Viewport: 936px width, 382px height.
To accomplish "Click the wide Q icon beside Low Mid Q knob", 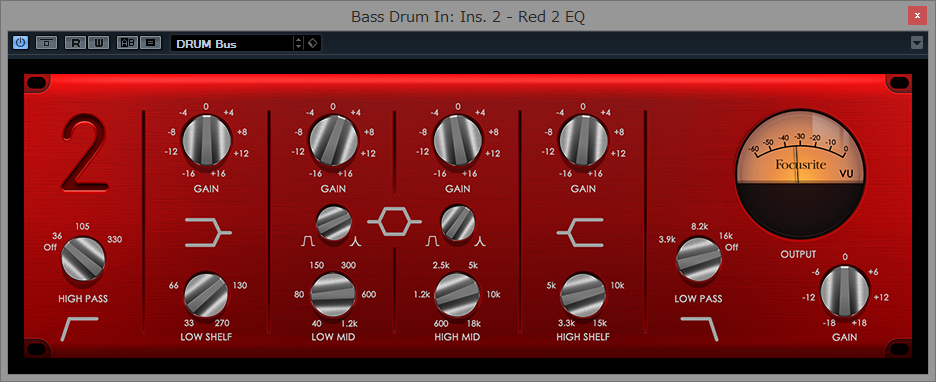I will 307,241.
